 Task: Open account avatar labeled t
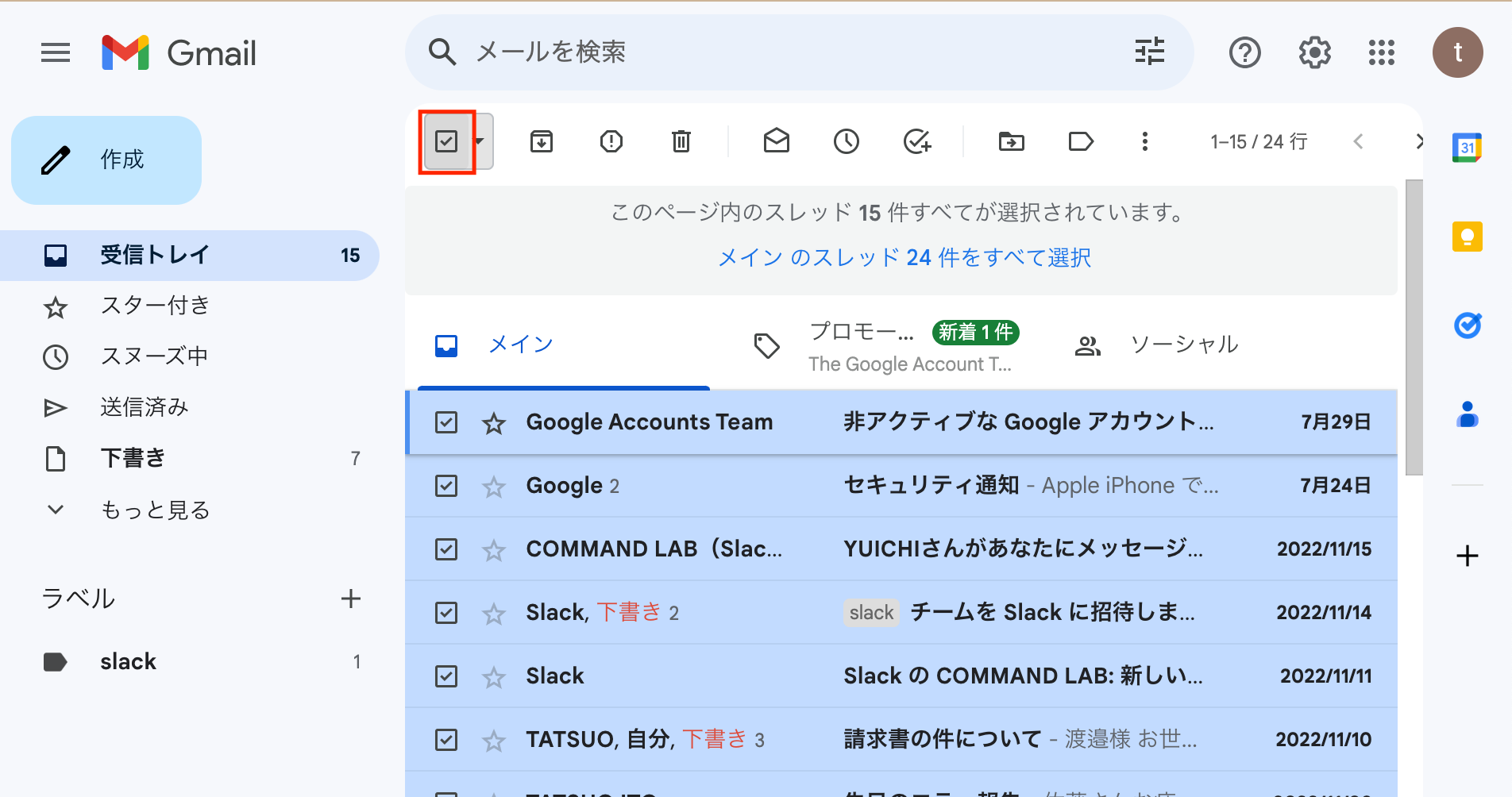(1457, 52)
